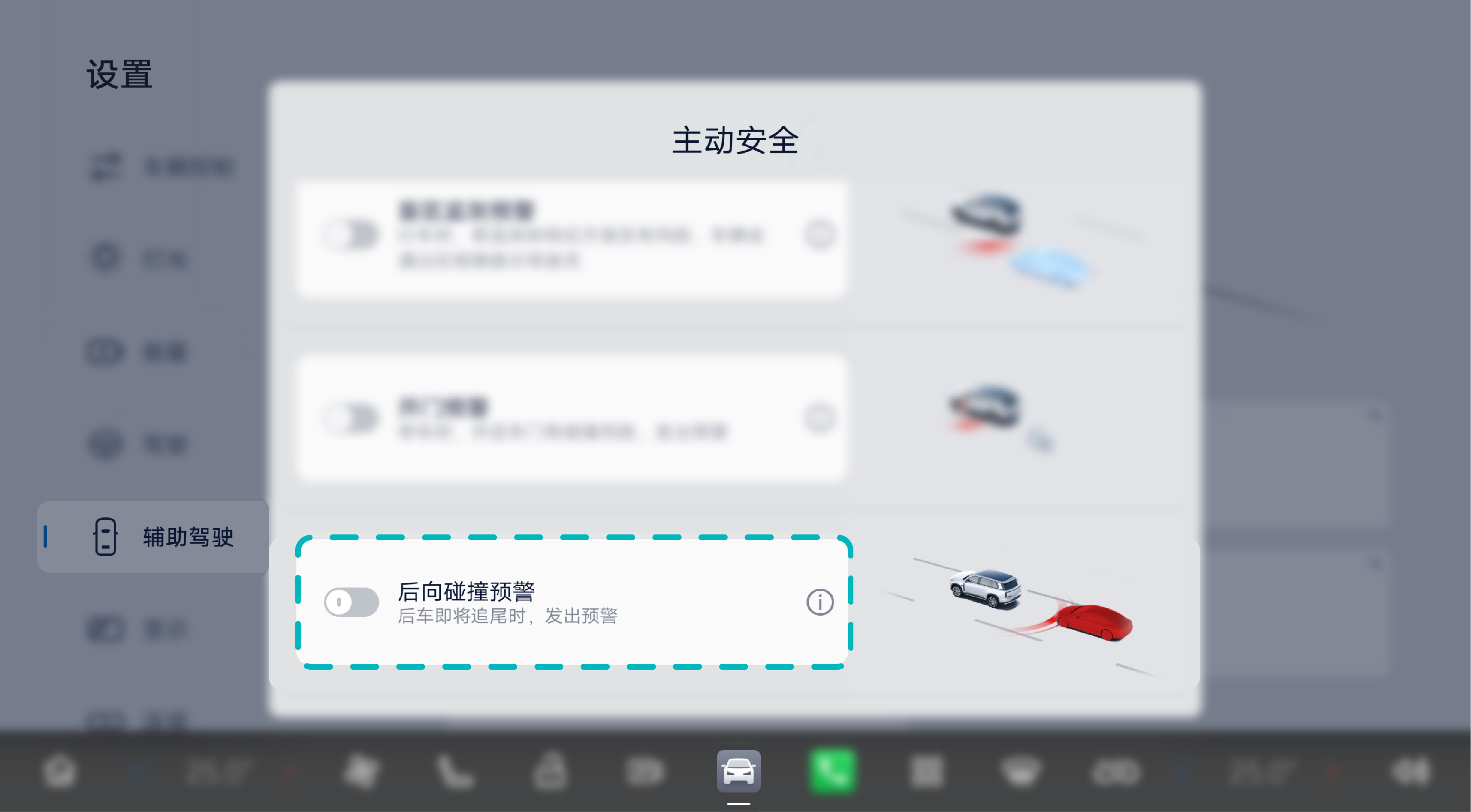Tap the lock icon in bottom dock
Viewport: 1471px width, 812px height.
coord(550,771)
